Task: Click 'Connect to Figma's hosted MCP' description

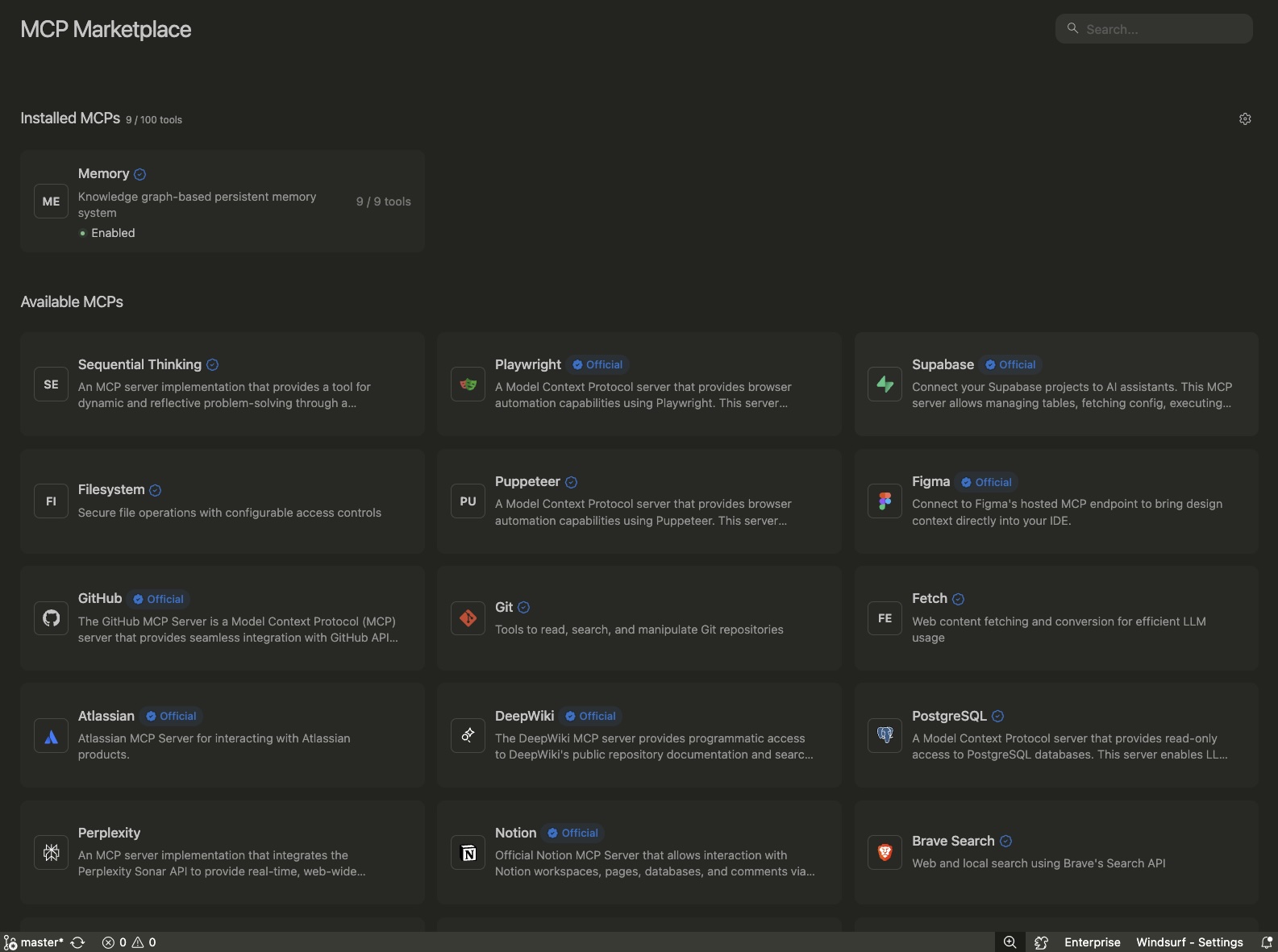Action: (x=1067, y=513)
